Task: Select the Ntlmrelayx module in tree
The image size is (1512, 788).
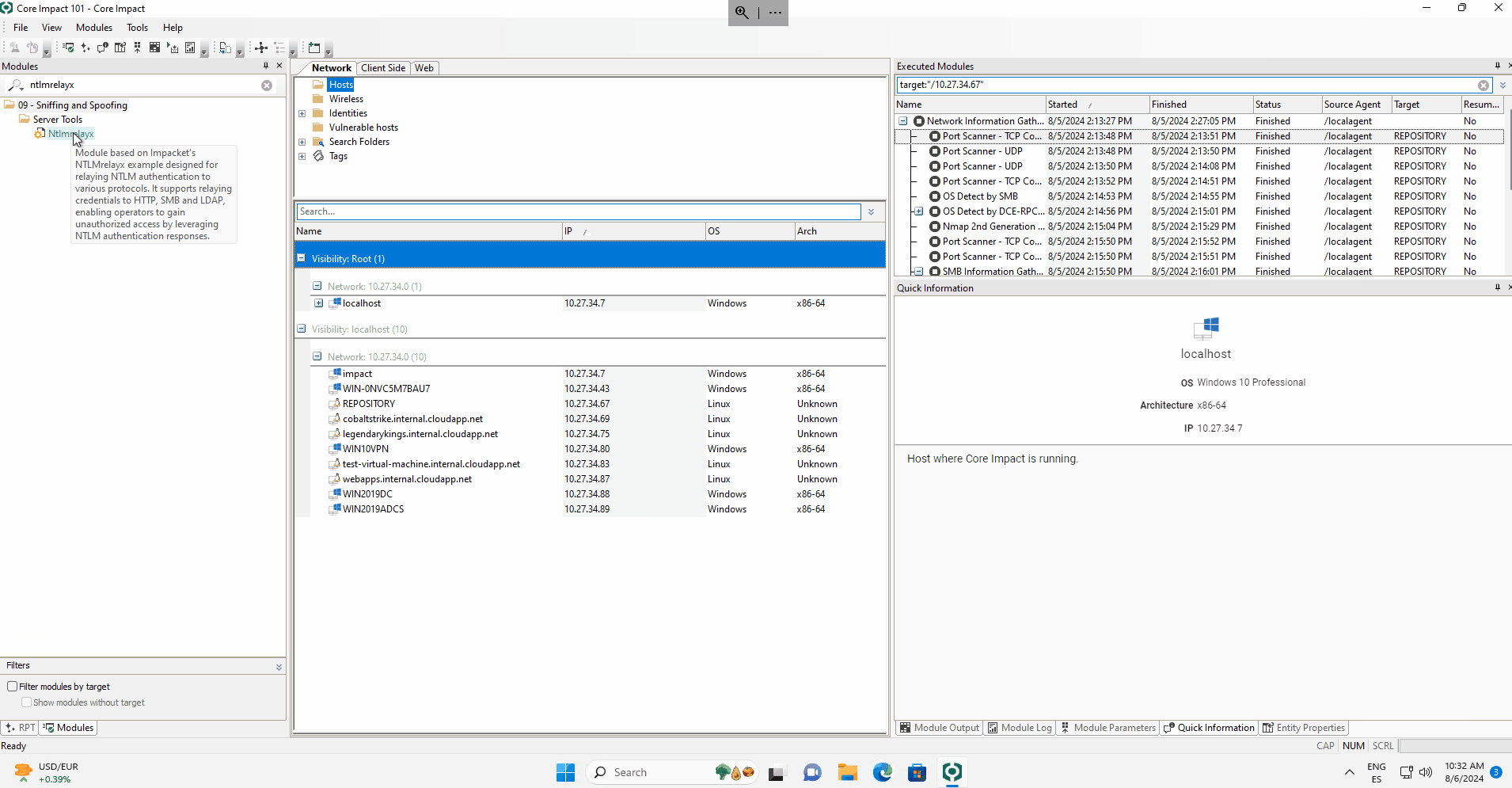Action: [x=70, y=134]
